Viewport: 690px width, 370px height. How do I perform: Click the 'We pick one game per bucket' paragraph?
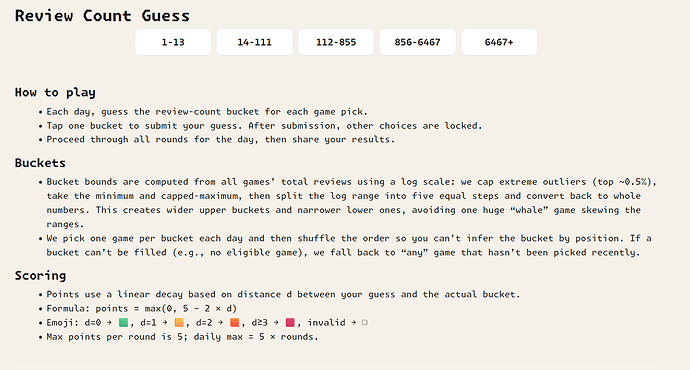pos(349,245)
